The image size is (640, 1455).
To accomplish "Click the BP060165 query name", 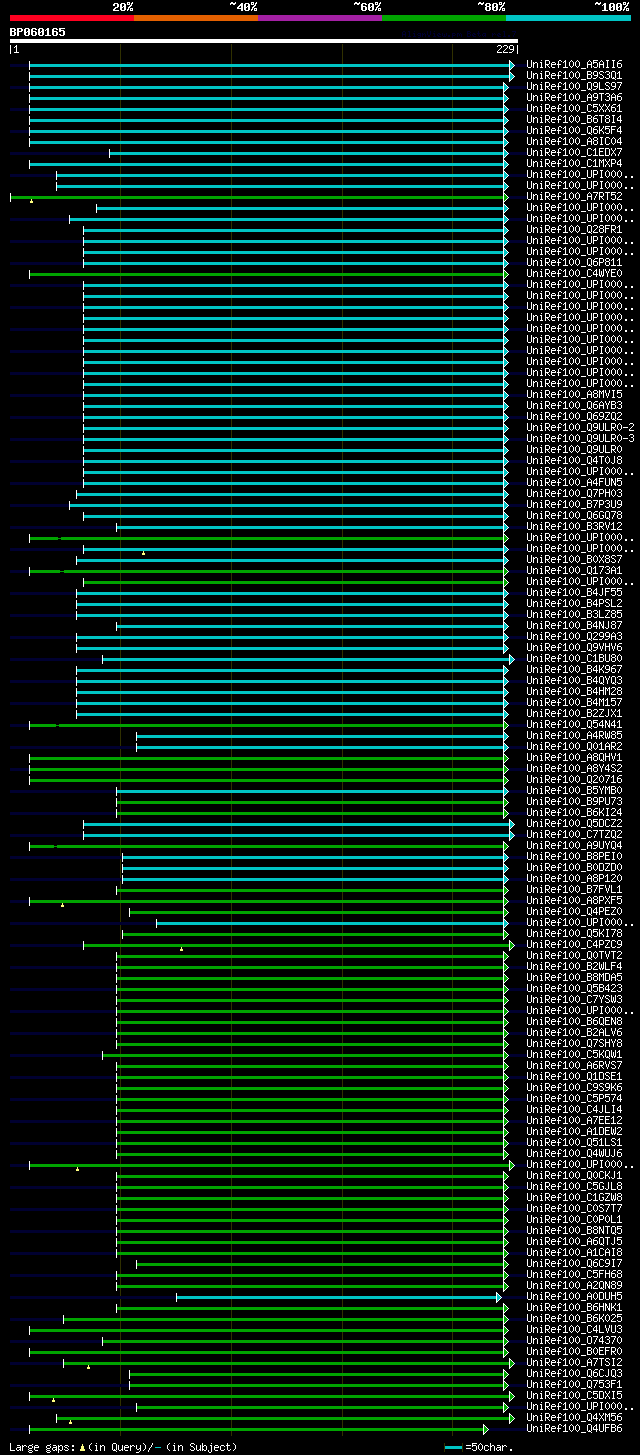I will click(x=38, y=32).
